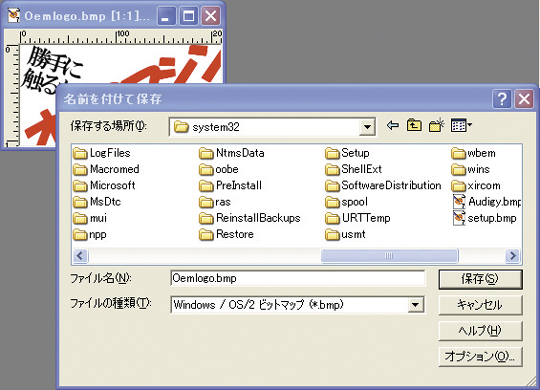The width and height of the screenshot is (540, 390).
Task: Select the Restore folder
Action: point(227,234)
